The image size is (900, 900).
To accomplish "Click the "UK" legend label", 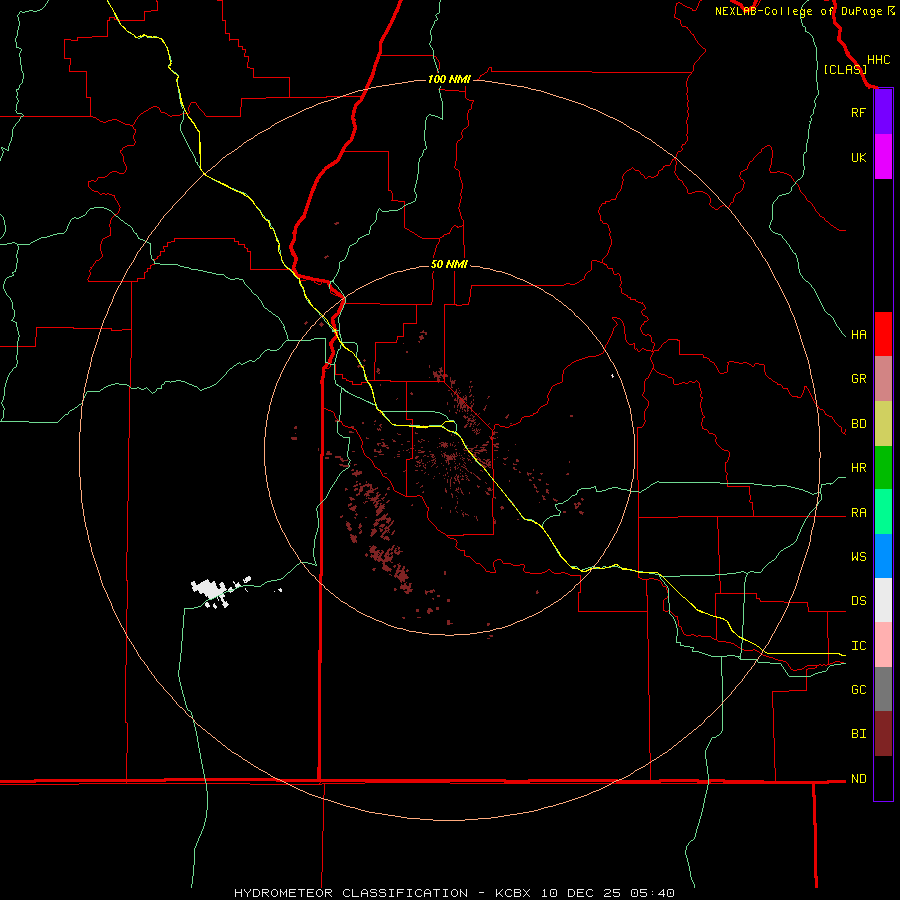I will (858, 158).
